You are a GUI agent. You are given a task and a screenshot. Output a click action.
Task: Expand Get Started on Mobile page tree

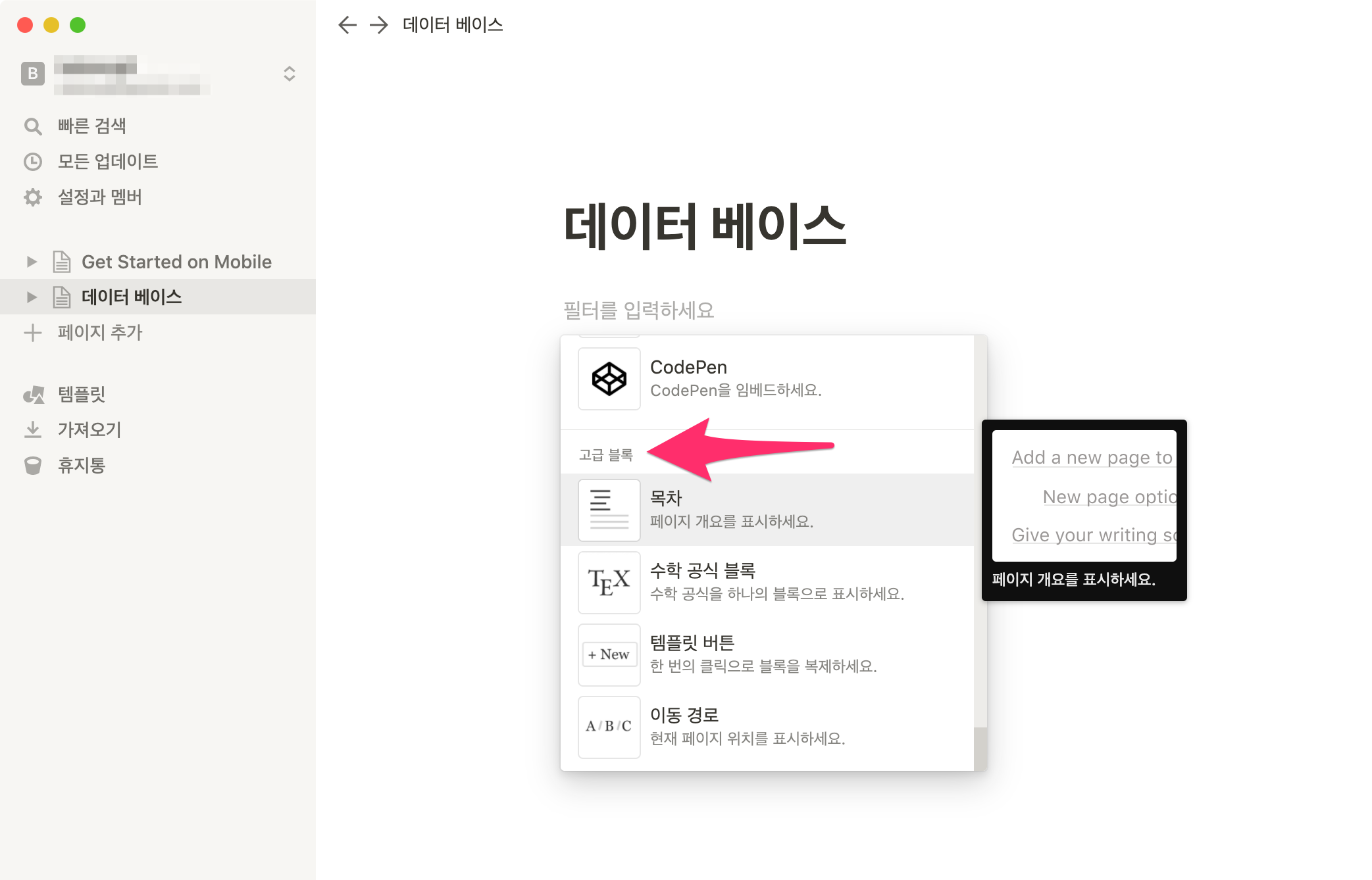click(x=32, y=262)
